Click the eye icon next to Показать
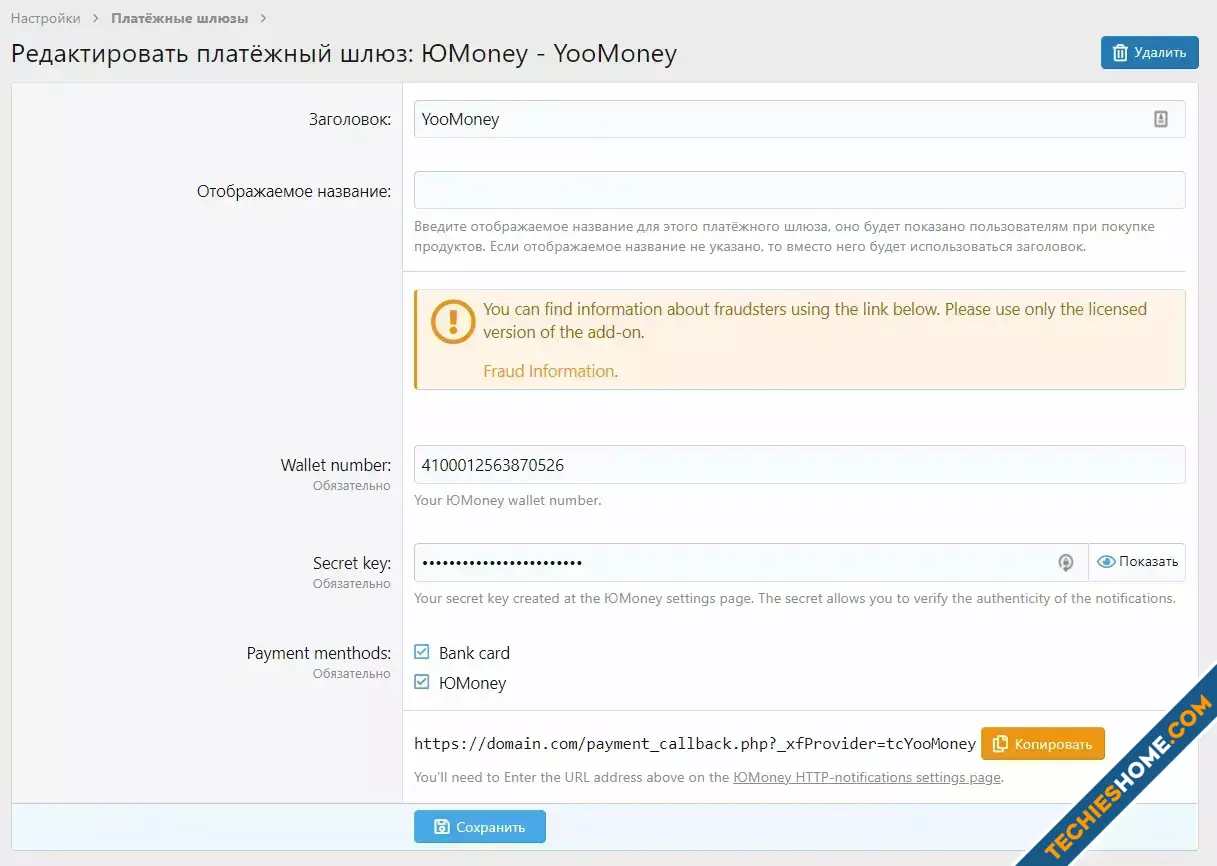The image size is (1217, 866). point(1106,562)
